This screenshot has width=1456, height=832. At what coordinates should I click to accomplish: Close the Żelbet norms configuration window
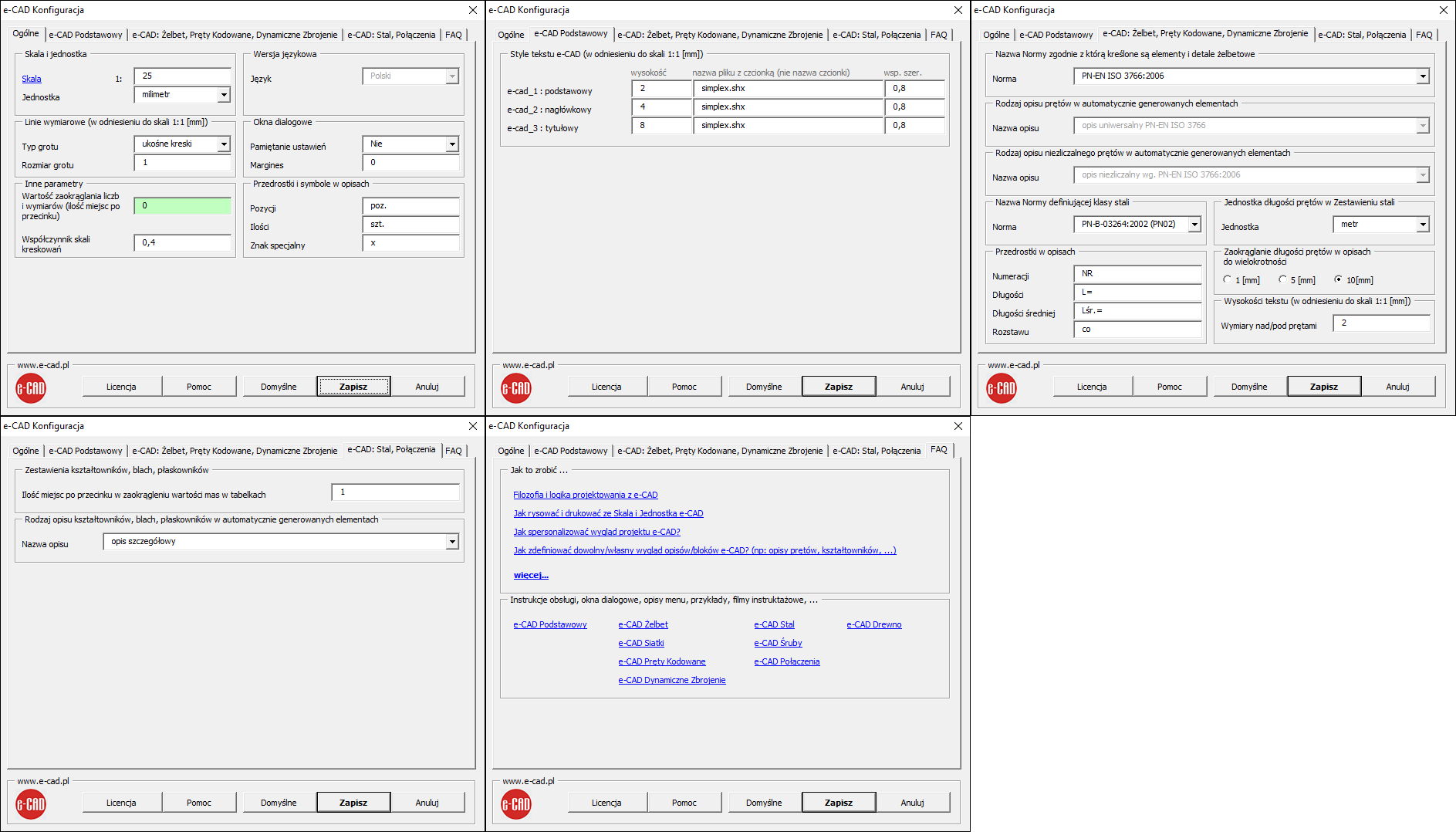(1444, 10)
